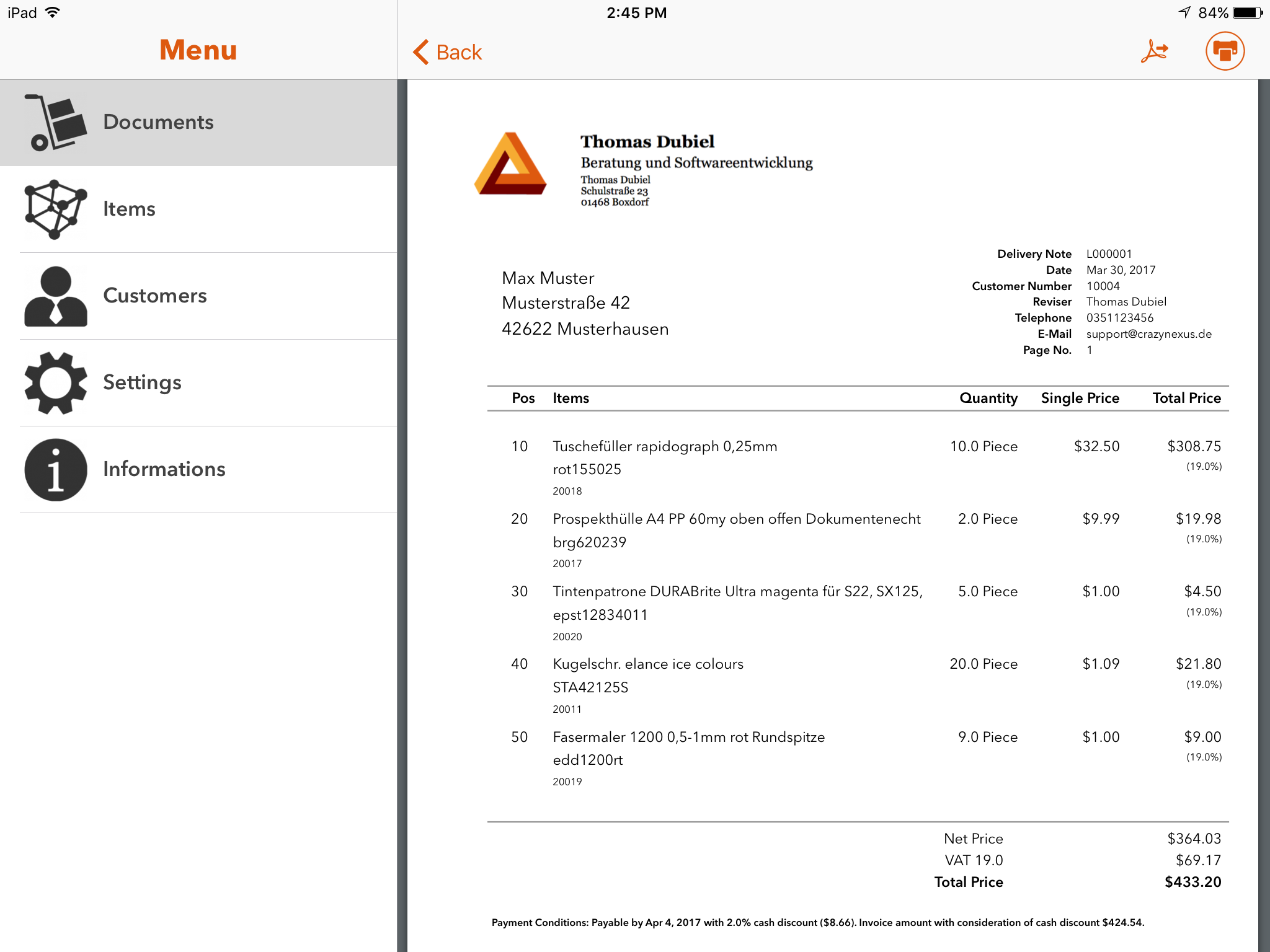This screenshot has width=1270, height=952.
Task: Open the Documents menu entry
Action: [x=158, y=122]
